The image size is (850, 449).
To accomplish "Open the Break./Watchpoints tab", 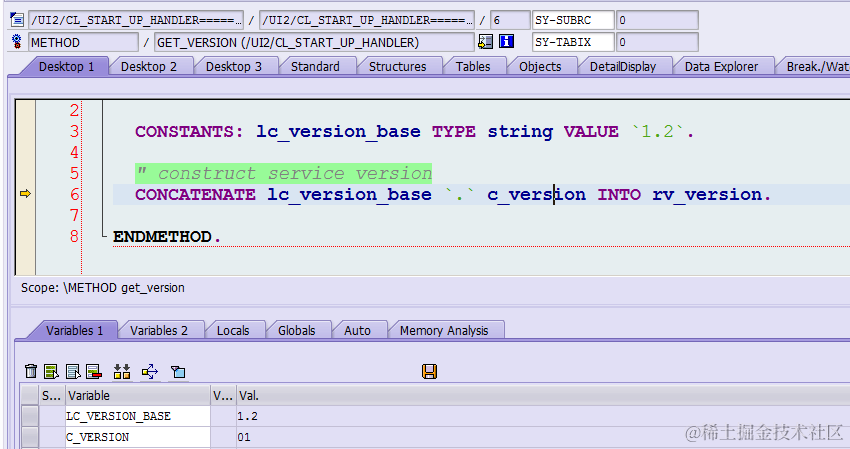I will pos(816,67).
